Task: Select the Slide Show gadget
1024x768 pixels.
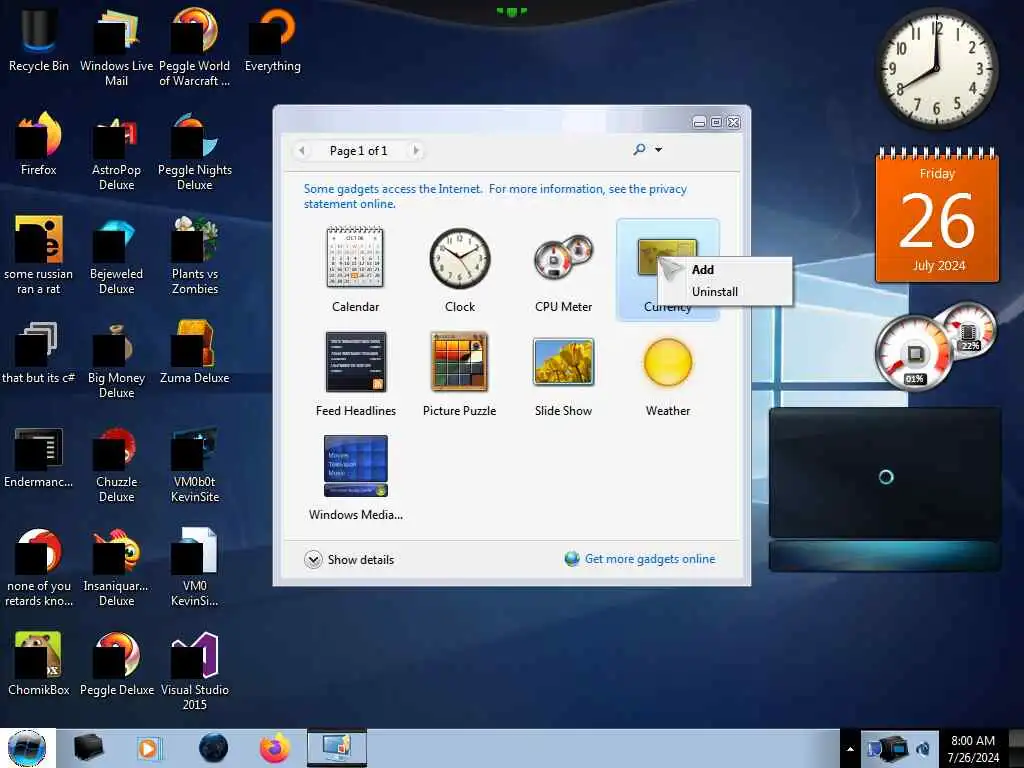Action: [564, 374]
